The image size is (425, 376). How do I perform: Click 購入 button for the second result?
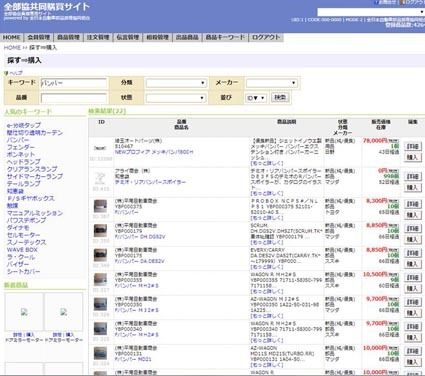click(x=413, y=187)
